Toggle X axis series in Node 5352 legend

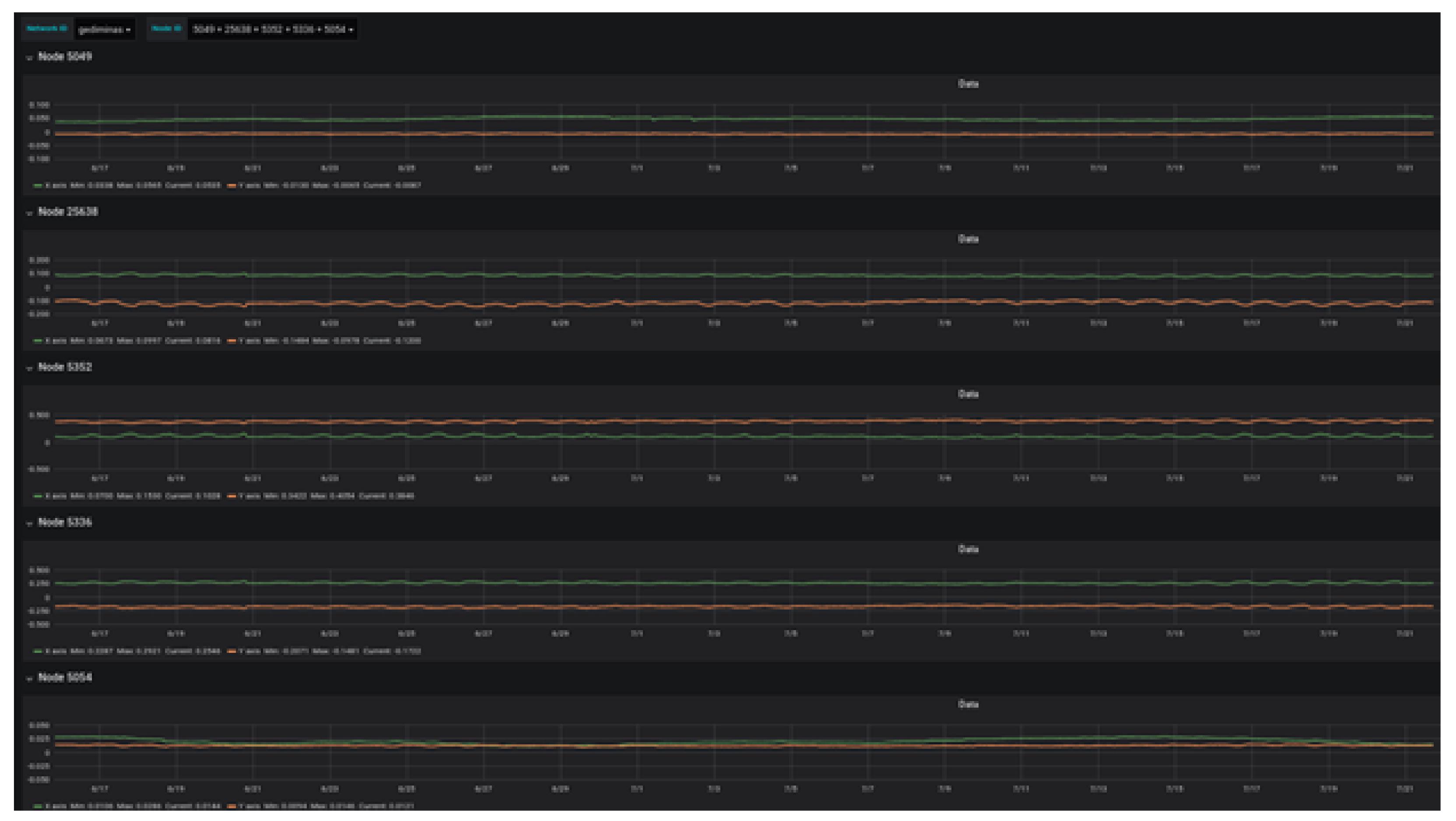[56, 496]
